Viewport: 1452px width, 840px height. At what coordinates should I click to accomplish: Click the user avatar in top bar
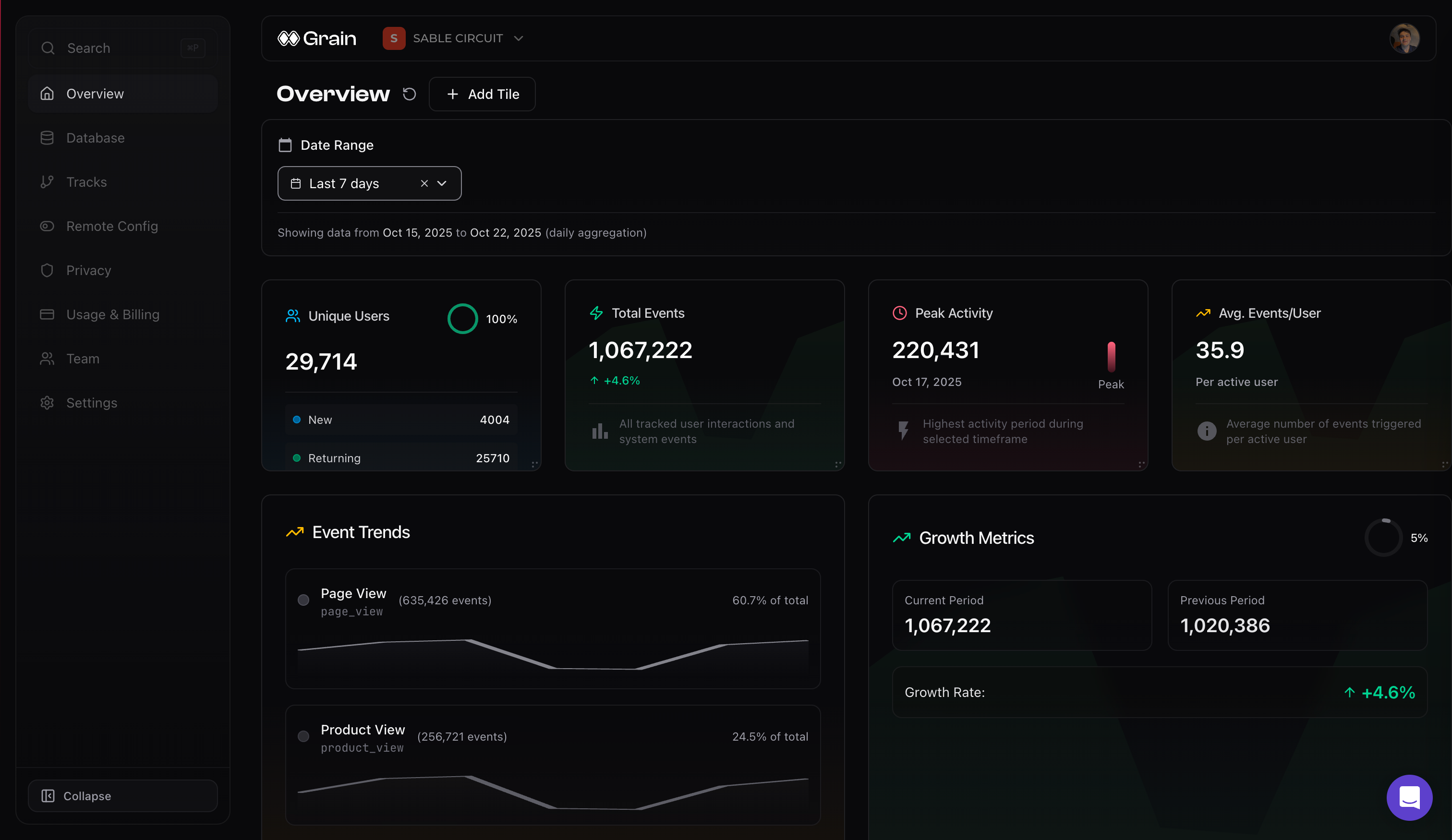pyautogui.click(x=1404, y=38)
